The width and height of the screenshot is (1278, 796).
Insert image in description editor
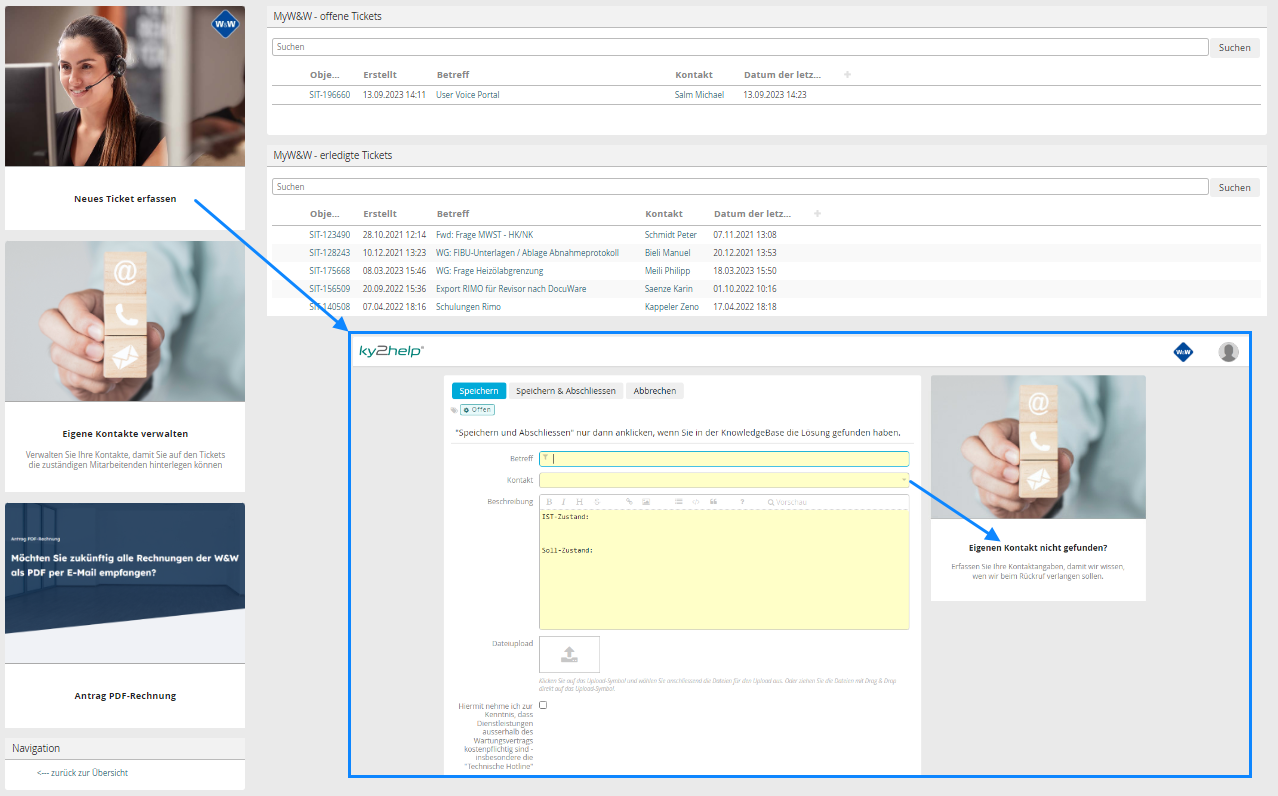pos(646,502)
